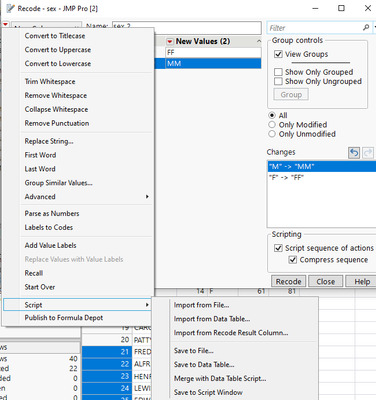Viewport: 376px width, 400px height.
Task: Choose Remove Whitespace
Action: click(x=56, y=96)
